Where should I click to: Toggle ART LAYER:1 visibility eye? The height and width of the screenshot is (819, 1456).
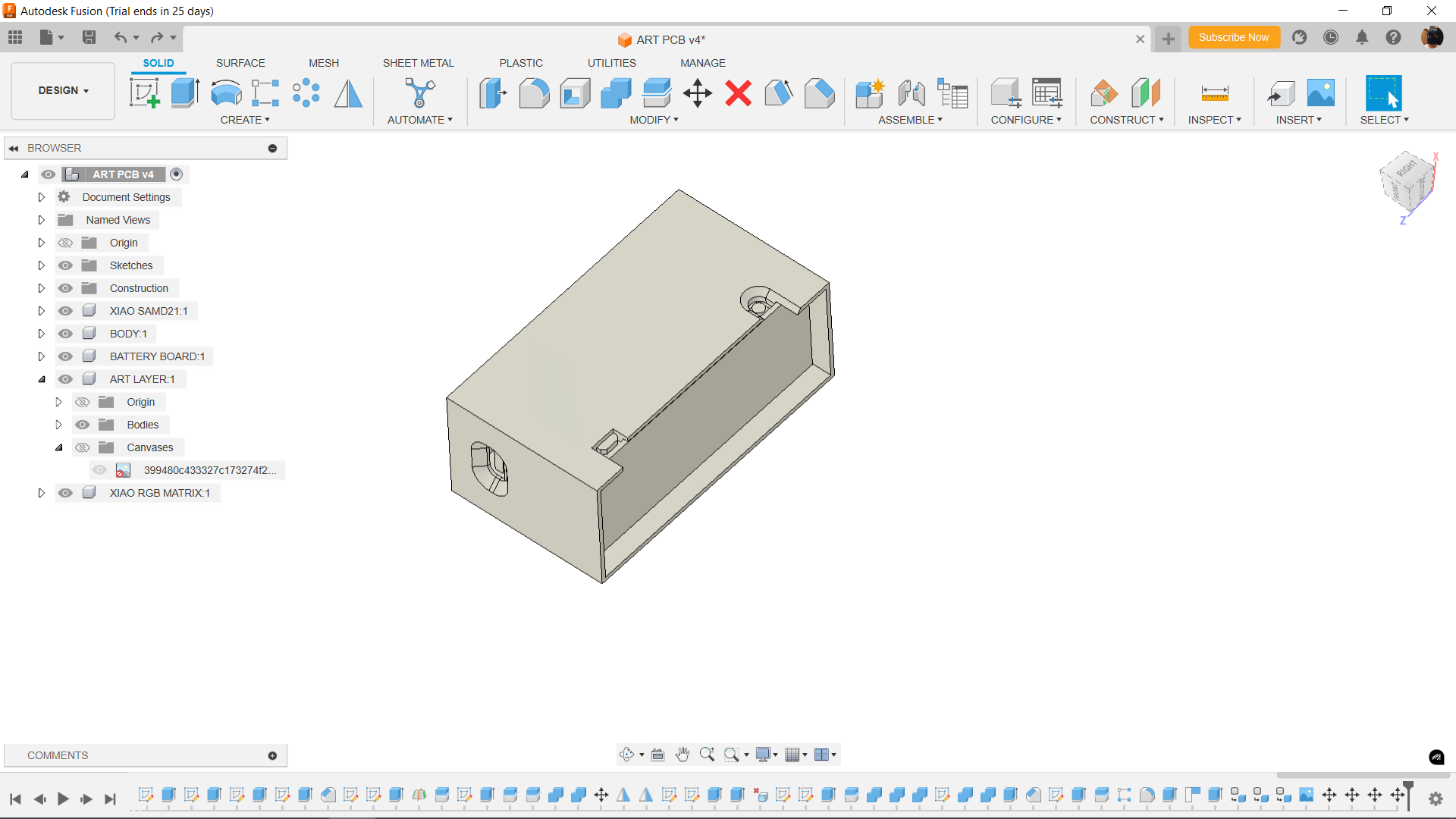(x=65, y=379)
